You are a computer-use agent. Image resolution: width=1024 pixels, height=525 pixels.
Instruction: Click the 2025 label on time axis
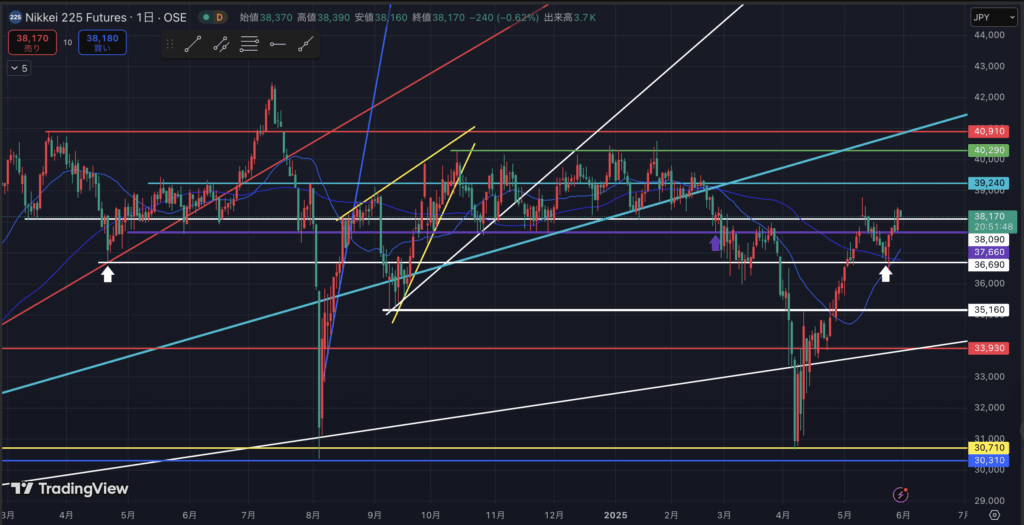pos(616,515)
